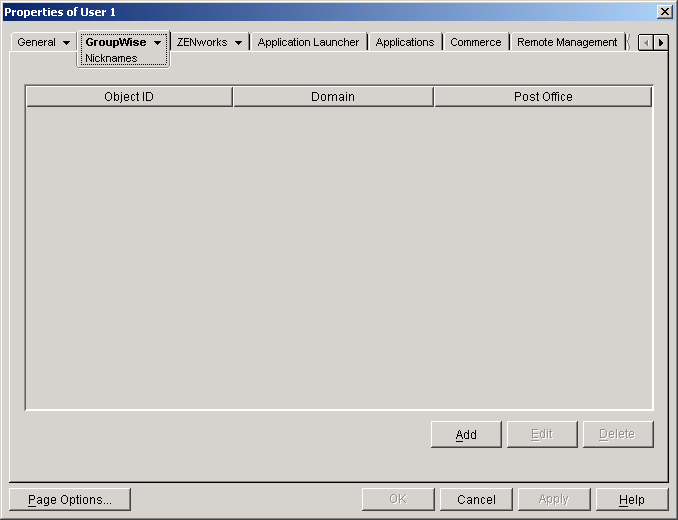678x520 pixels.
Task: Click the General tab label
Action: [x=36, y=42]
